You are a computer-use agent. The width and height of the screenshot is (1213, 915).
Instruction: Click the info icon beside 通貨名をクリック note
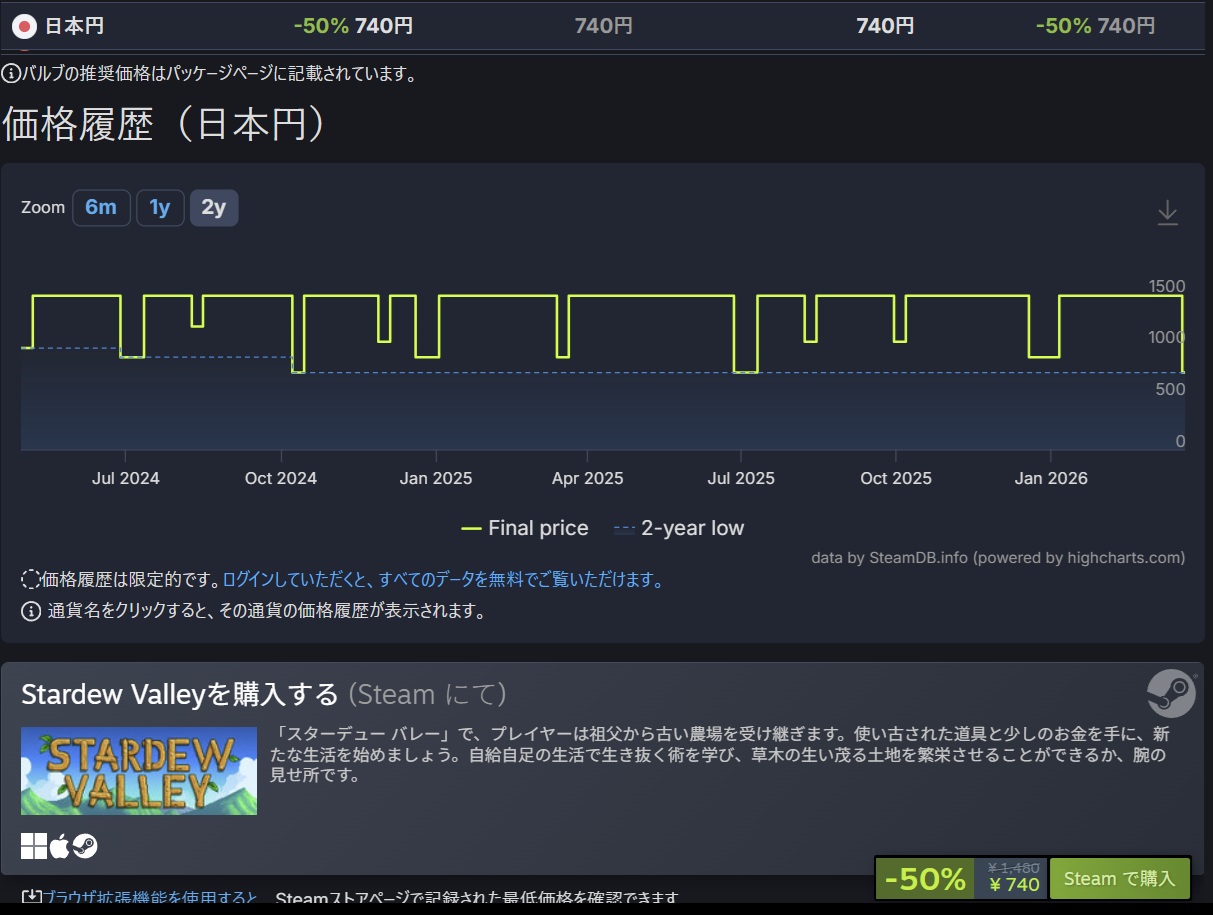[x=31, y=611]
